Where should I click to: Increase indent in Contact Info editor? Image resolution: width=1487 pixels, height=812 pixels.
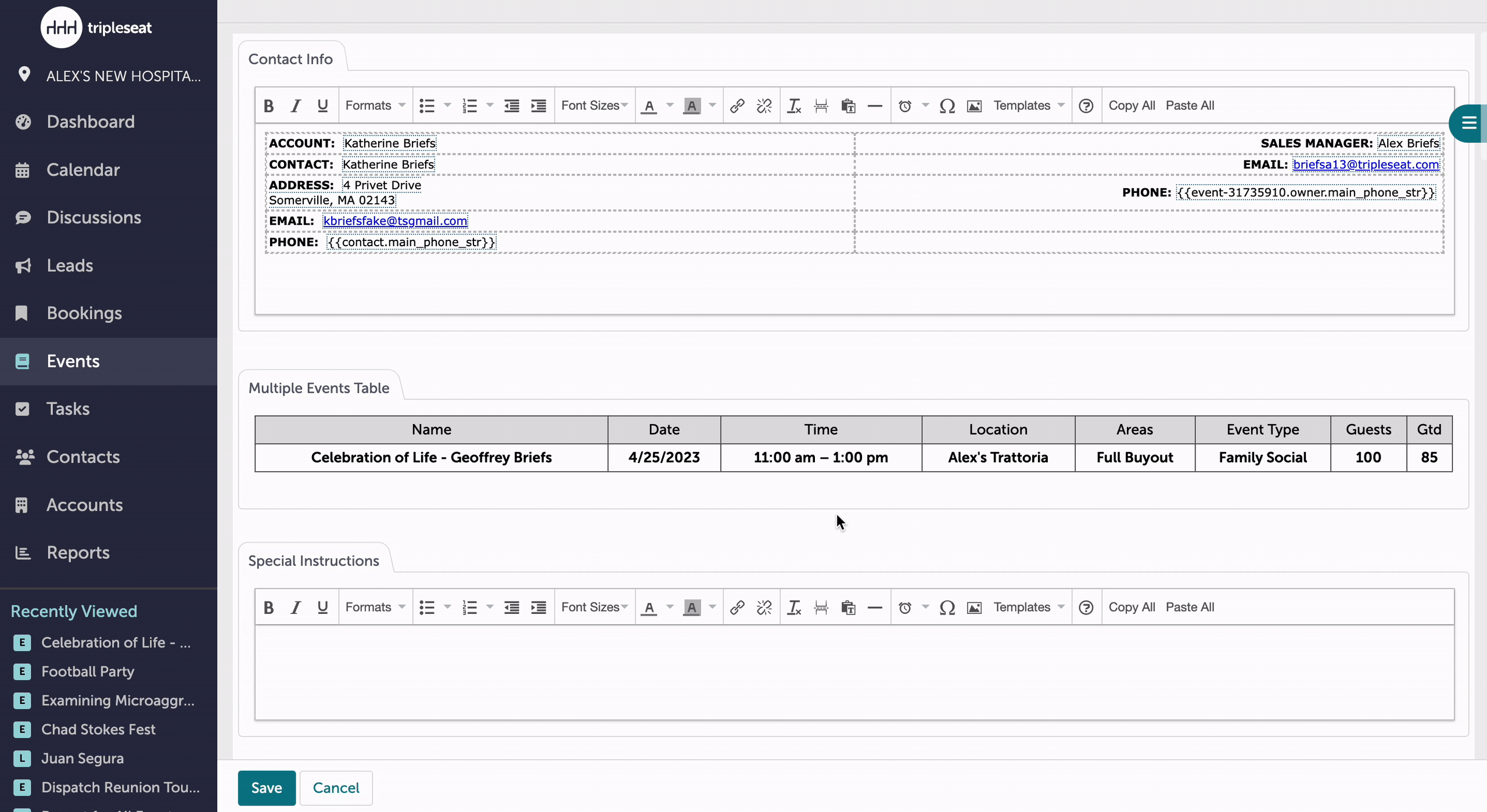pos(538,106)
